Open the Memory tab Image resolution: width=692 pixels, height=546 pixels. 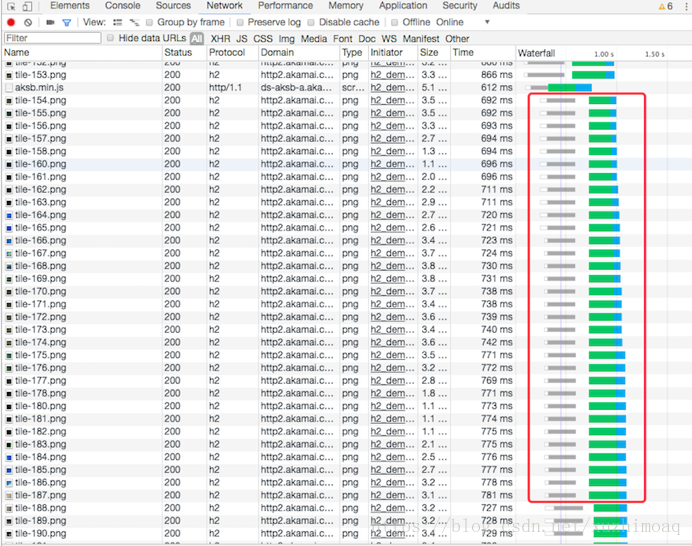coord(346,6)
